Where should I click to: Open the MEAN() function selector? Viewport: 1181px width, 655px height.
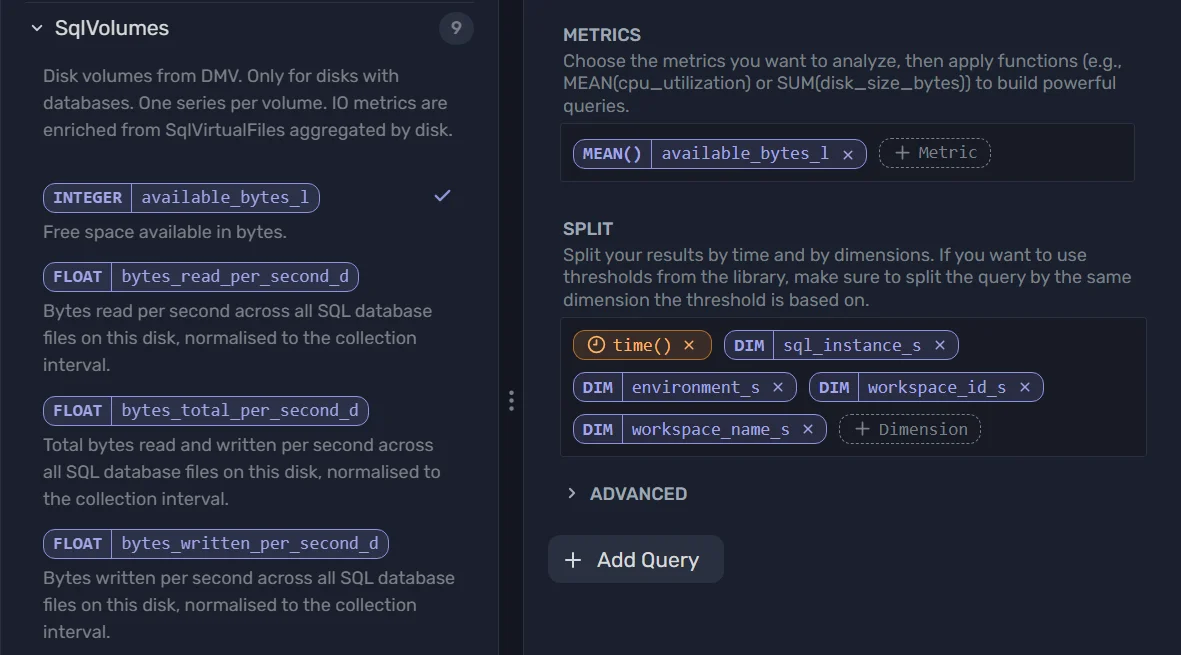coord(611,153)
